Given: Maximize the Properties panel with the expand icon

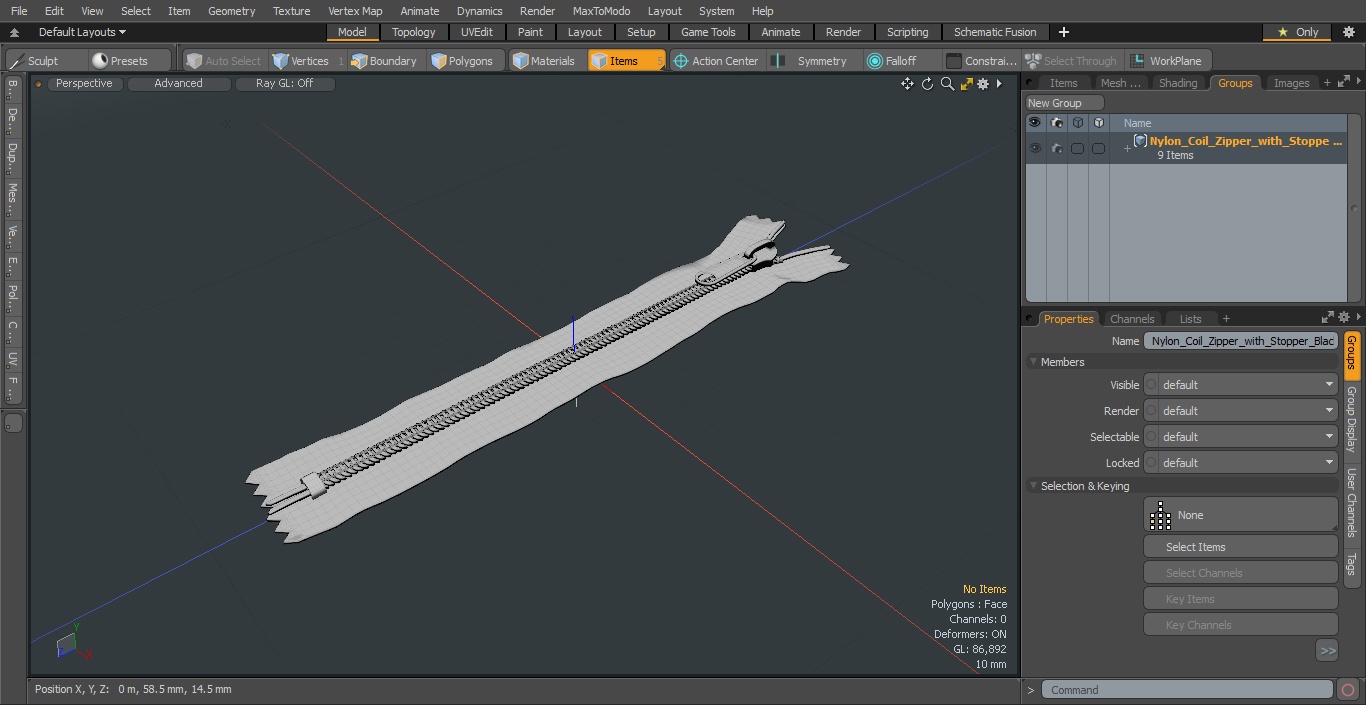Looking at the screenshot, I should [x=1328, y=318].
